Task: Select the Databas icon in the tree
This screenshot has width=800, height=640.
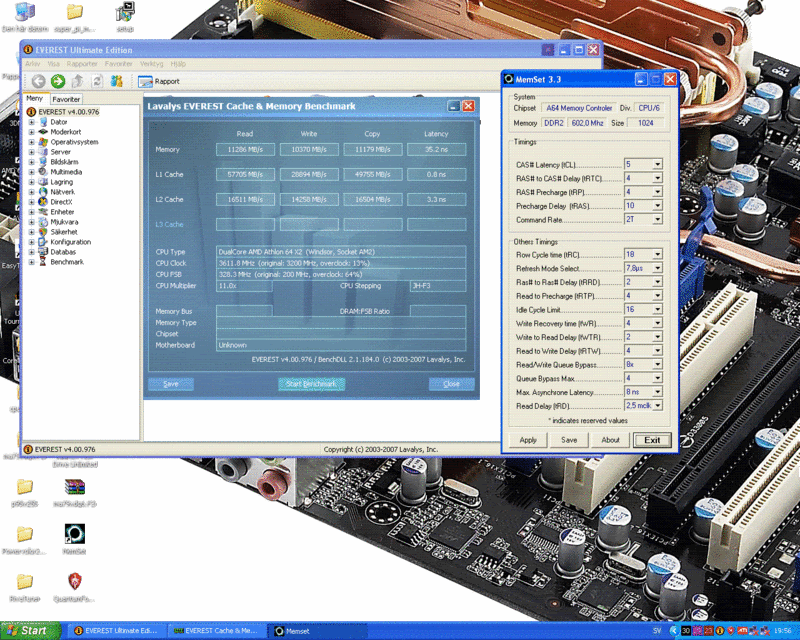Action: [43, 252]
